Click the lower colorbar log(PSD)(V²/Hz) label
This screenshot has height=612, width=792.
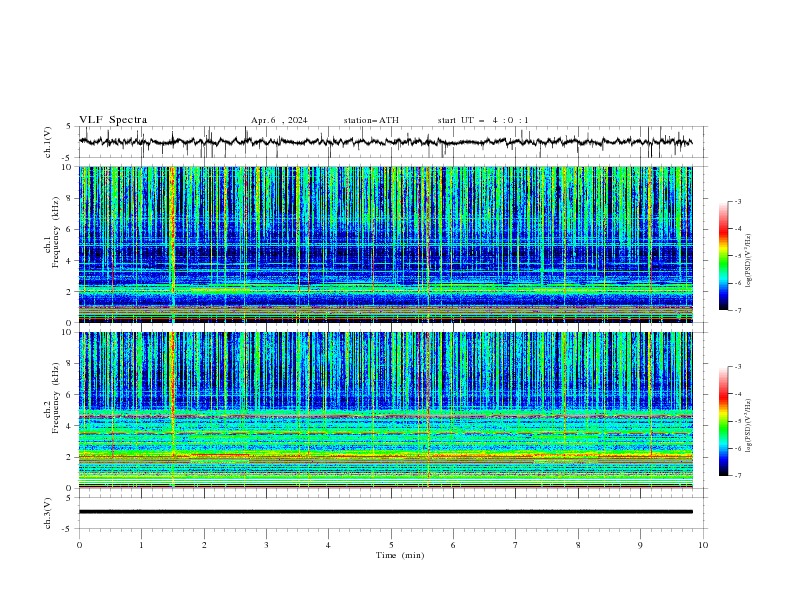[748, 426]
